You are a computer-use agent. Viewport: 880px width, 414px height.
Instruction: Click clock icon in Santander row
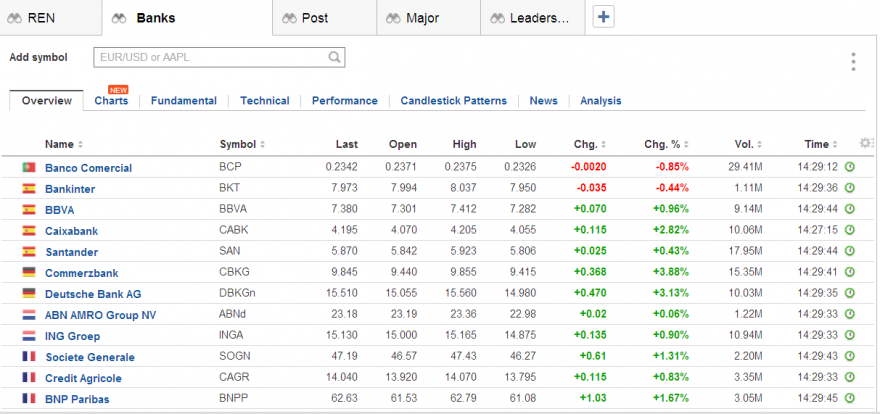pyautogui.click(x=850, y=251)
